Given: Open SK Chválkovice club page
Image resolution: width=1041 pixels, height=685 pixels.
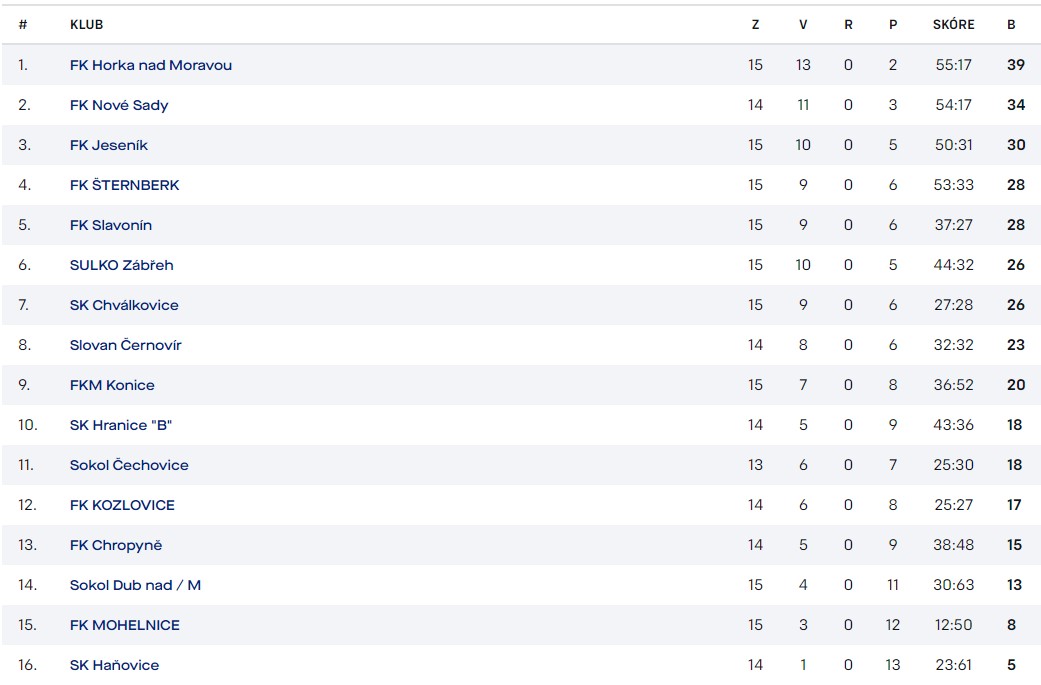Looking at the screenshot, I should coord(124,305).
